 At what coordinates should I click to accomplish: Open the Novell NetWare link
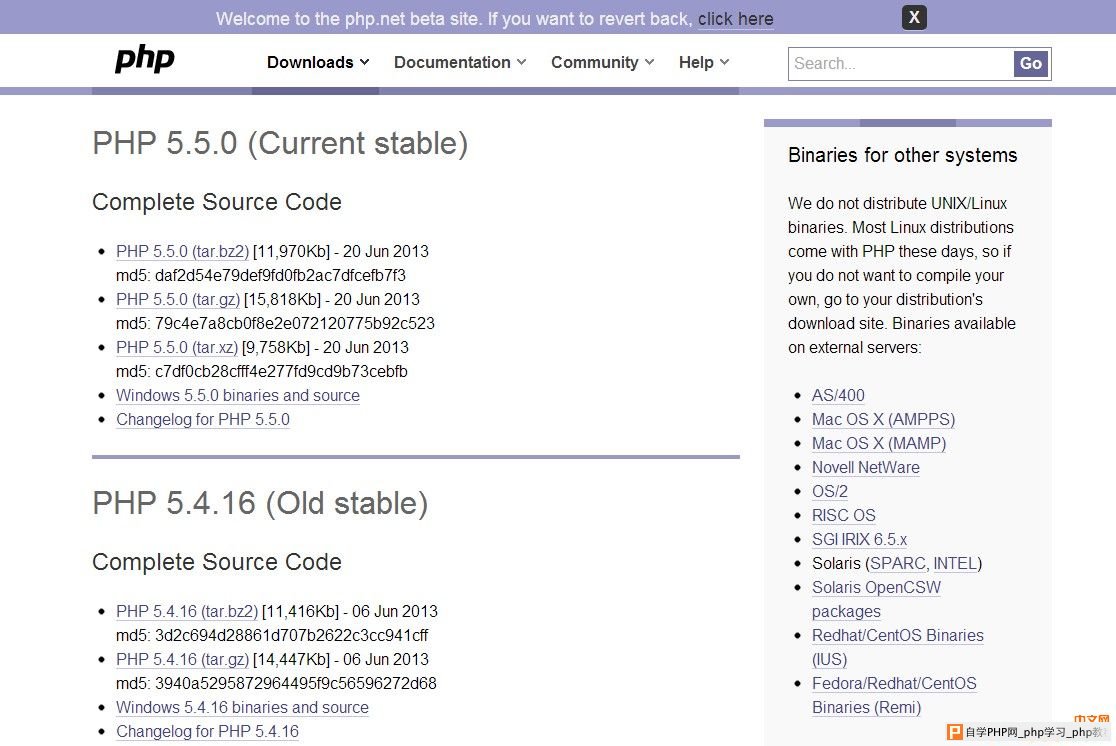[x=865, y=468]
